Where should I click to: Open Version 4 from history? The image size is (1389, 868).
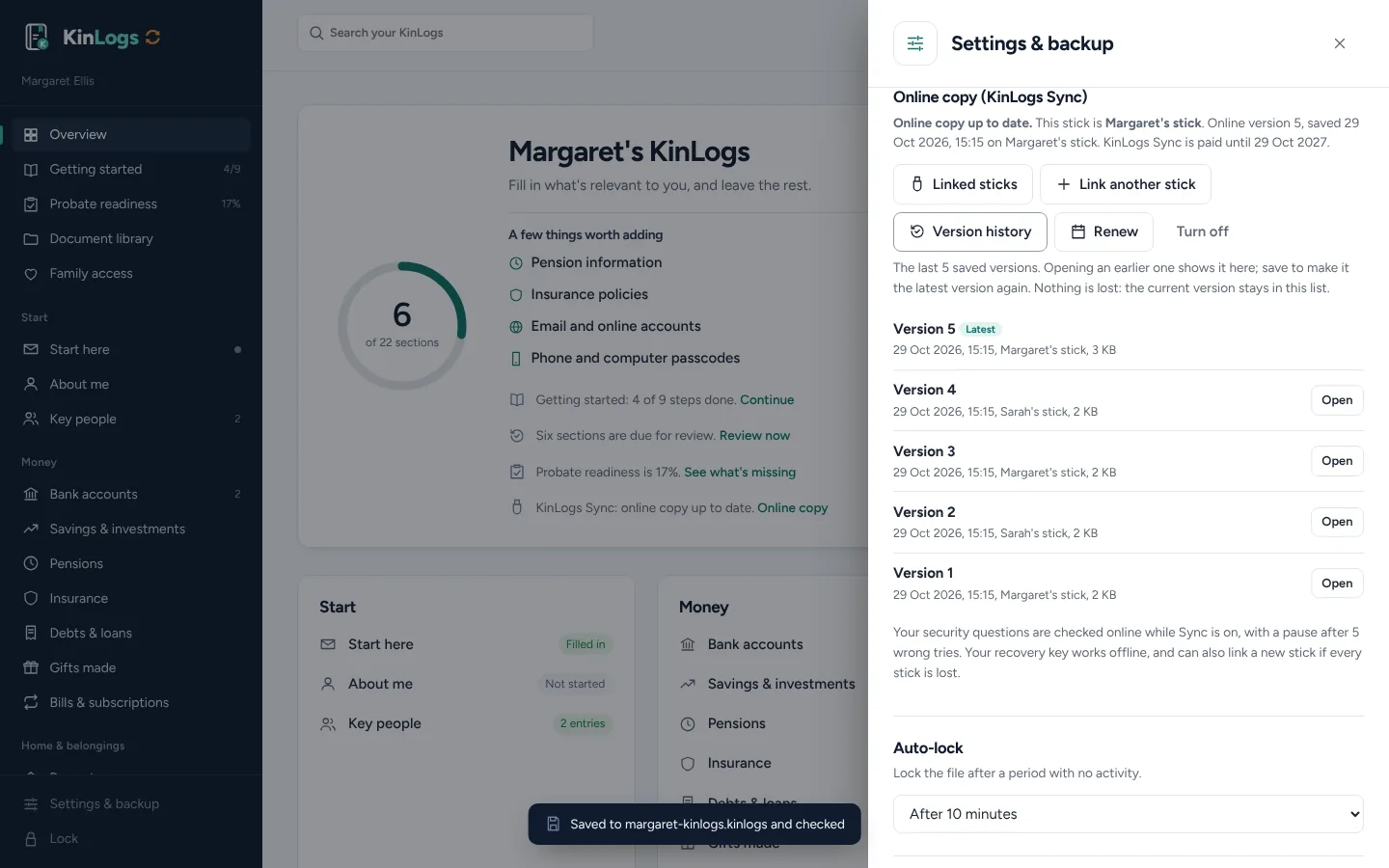coord(1337,400)
